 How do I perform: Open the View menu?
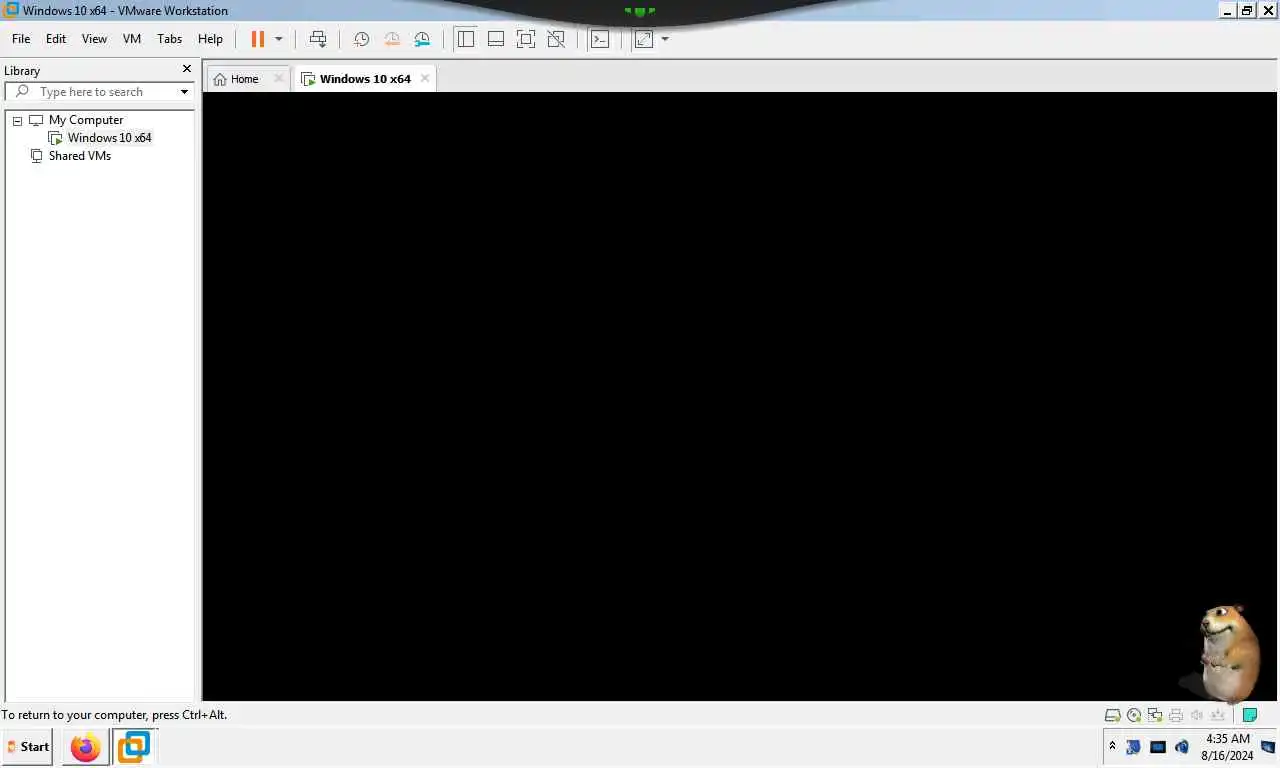pos(94,39)
